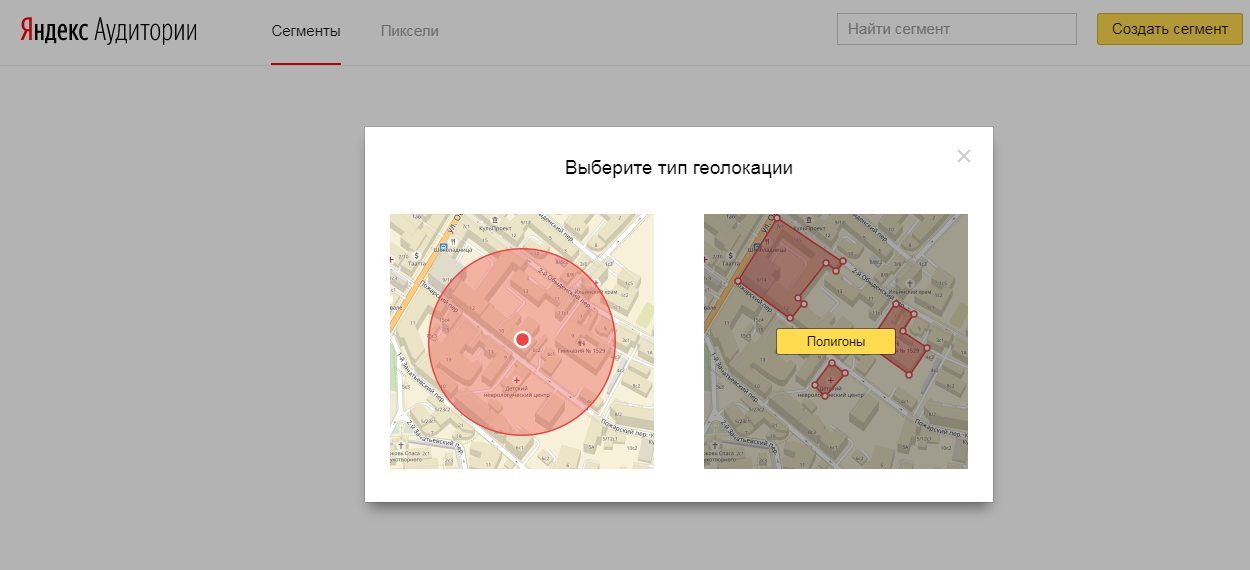Click the yellow Полигоны button

click(x=835, y=341)
